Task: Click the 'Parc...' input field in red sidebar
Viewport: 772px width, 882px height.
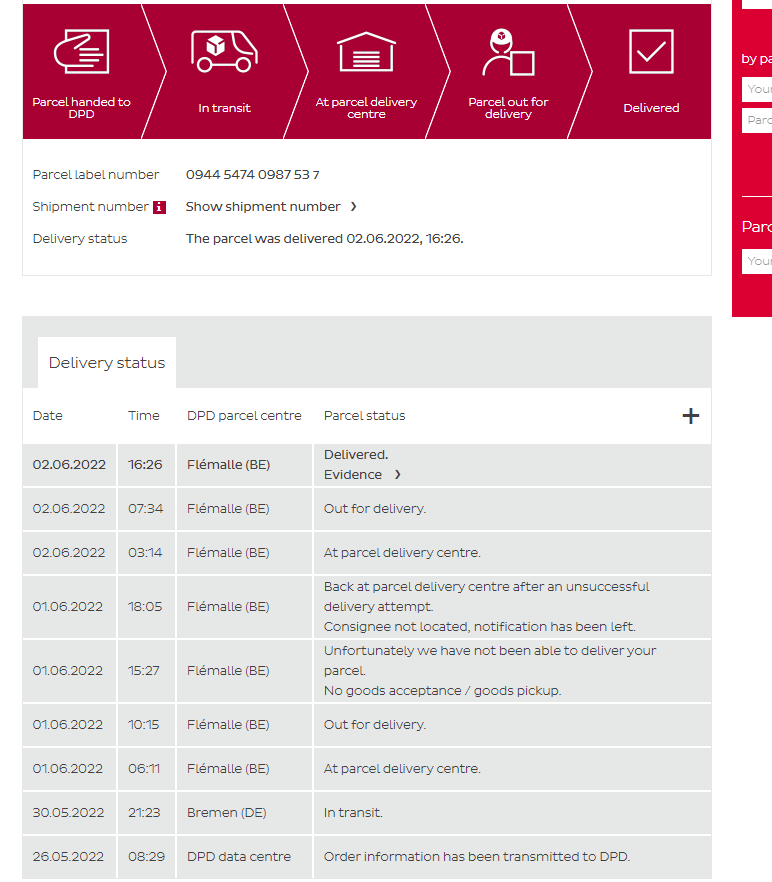Action: pyautogui.click(x=759, y=121)
